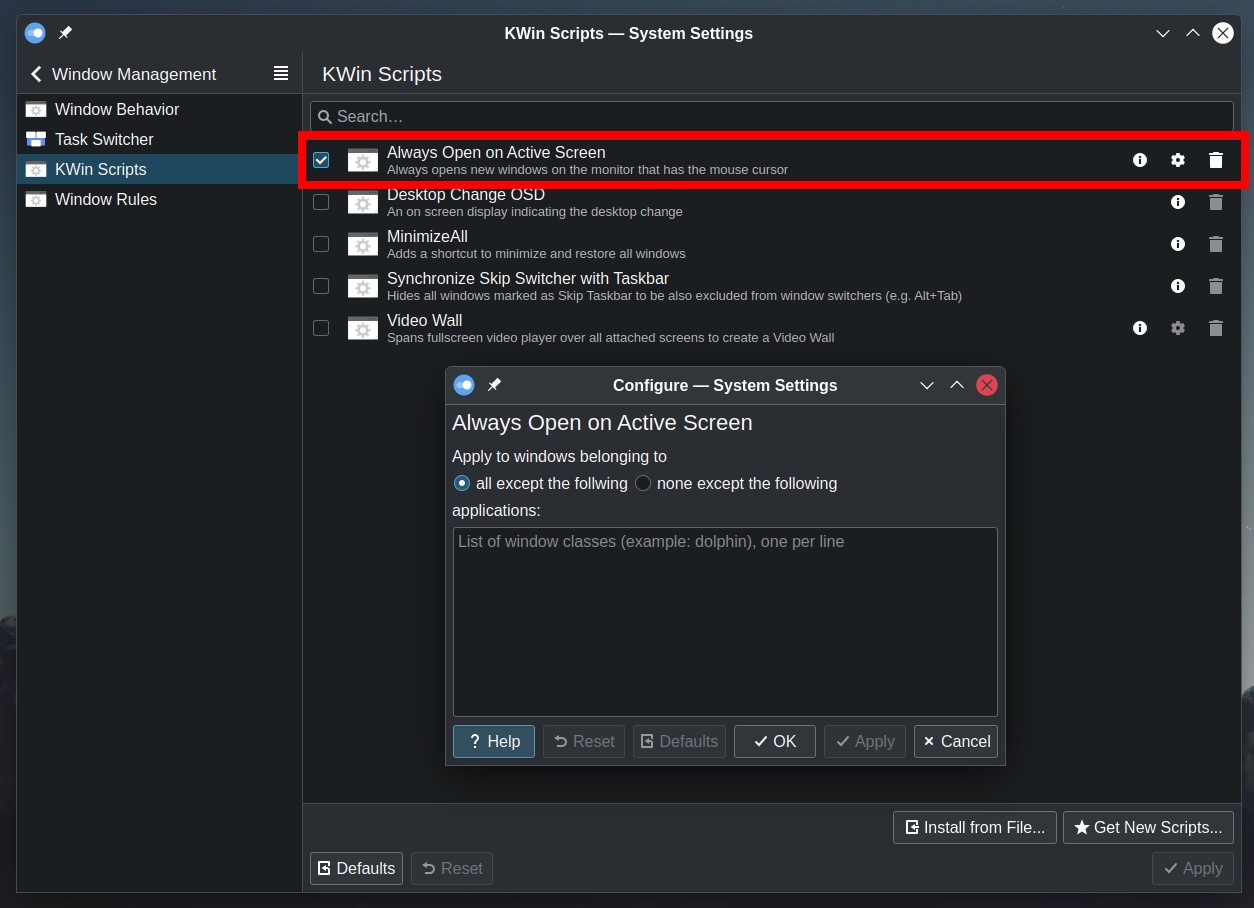
Task: Confirm Configure dialog with OK
Action: pos(775,741)
